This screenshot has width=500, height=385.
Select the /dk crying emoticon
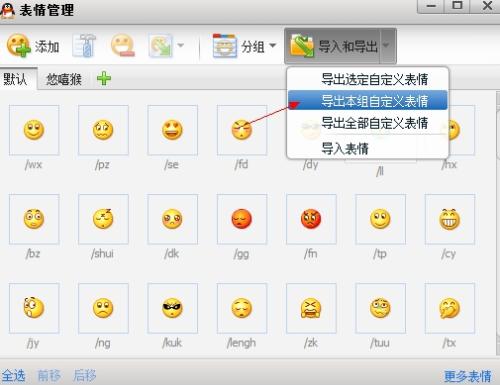[173, 219]
